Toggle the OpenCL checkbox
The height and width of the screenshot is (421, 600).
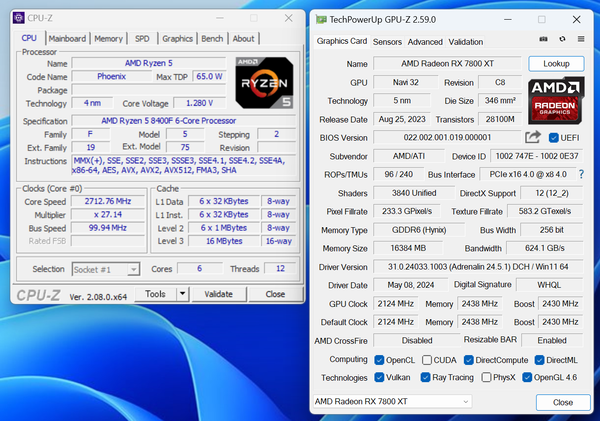pyautogui.click(x=379, y=360)
